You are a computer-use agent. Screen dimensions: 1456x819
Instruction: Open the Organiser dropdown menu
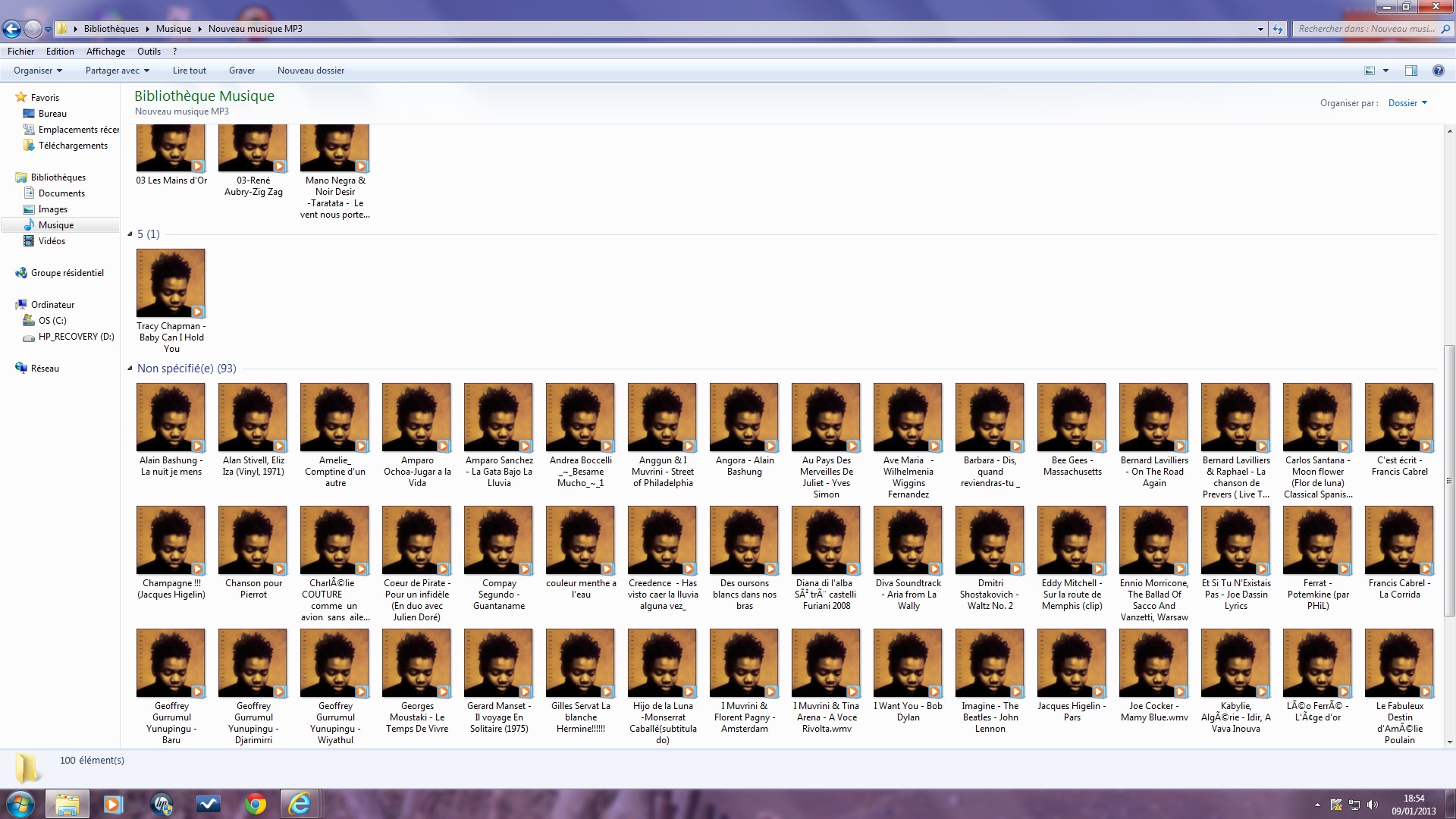(38, 71)
